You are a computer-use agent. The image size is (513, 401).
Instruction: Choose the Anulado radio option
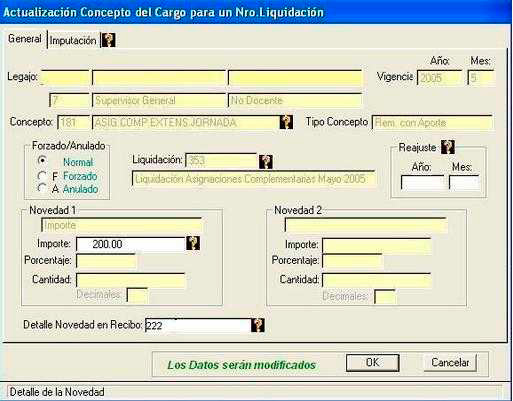pyautogui.click(x=42, y=188)
